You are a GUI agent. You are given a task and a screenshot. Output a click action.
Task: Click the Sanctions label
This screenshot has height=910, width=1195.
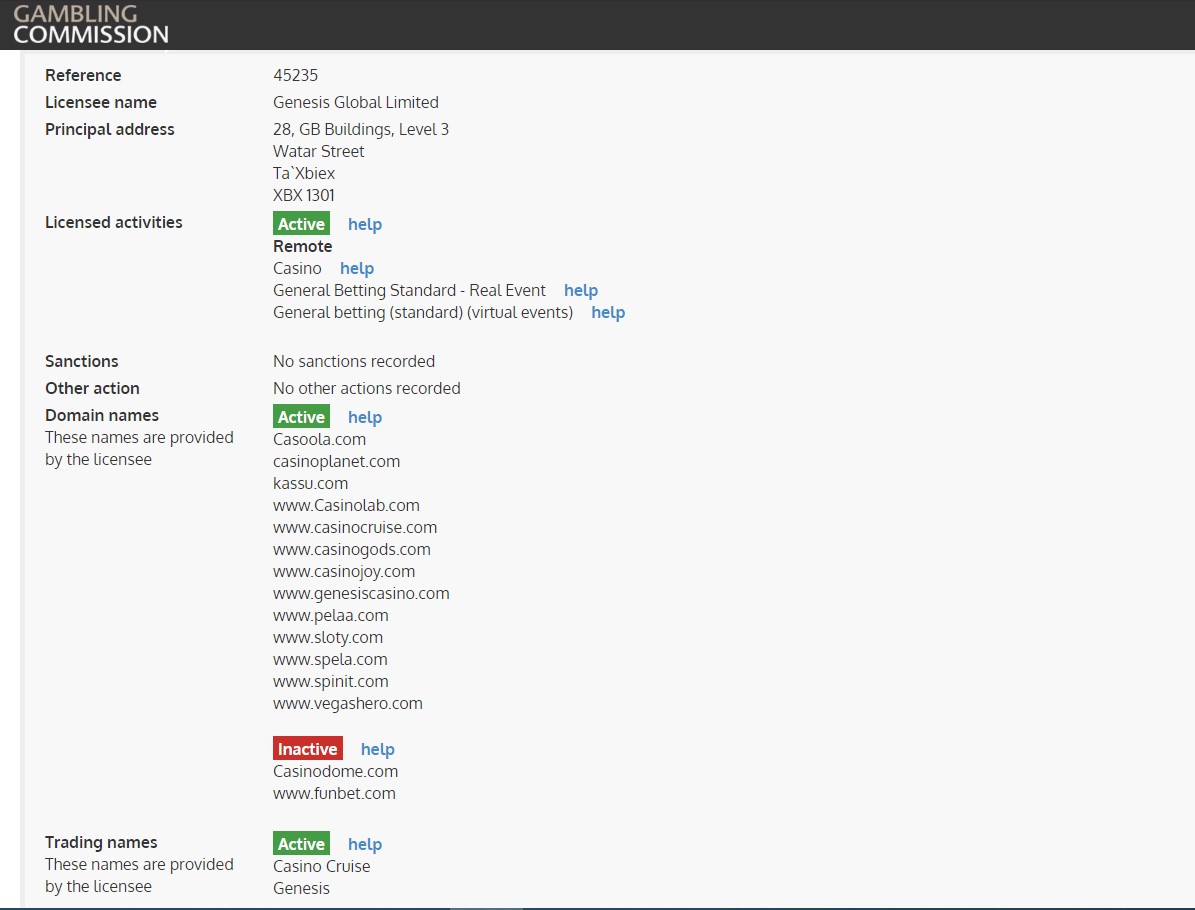pos(82,361)
